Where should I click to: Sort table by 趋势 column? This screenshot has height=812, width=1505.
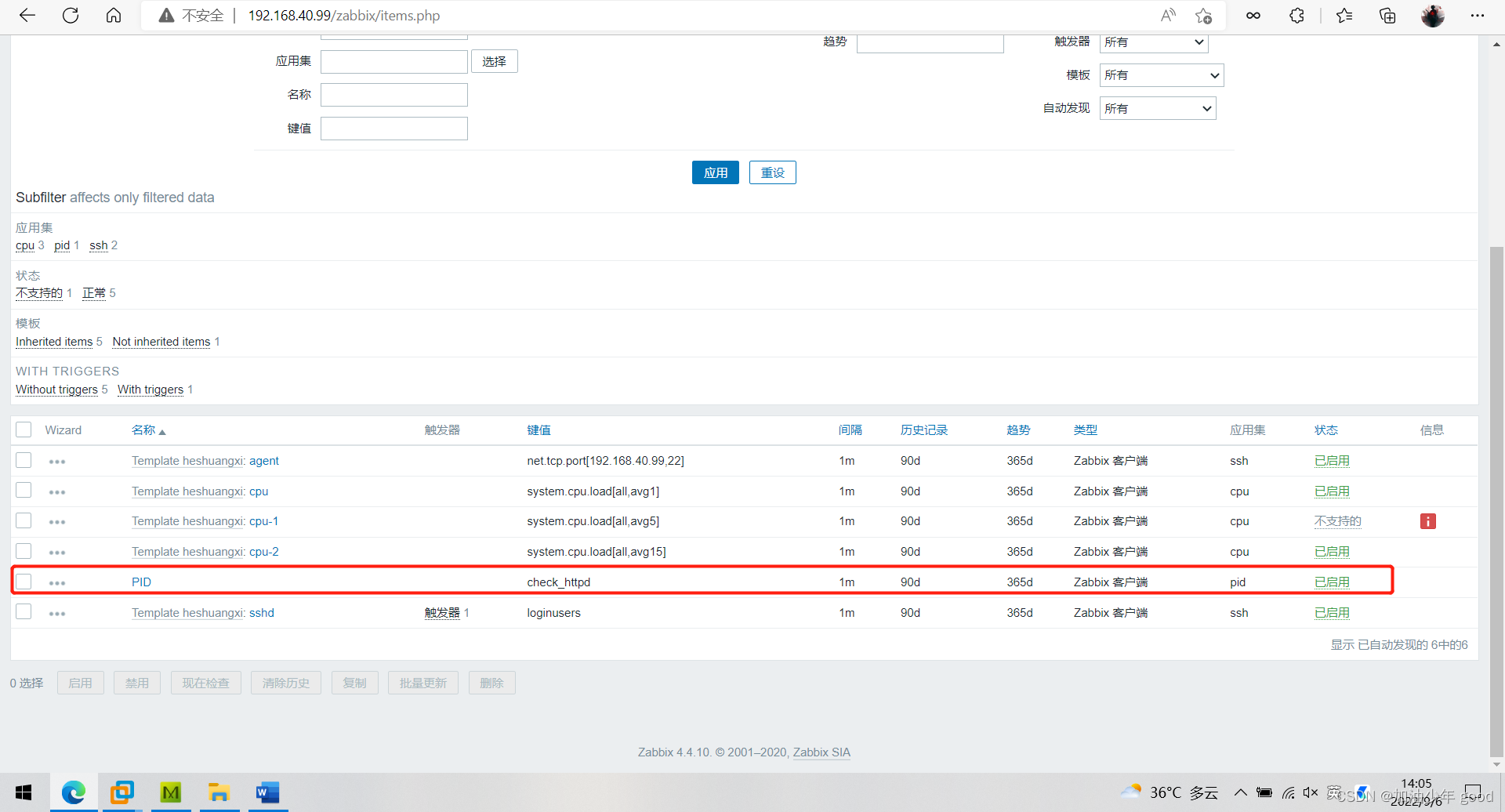click(1019, 430)
